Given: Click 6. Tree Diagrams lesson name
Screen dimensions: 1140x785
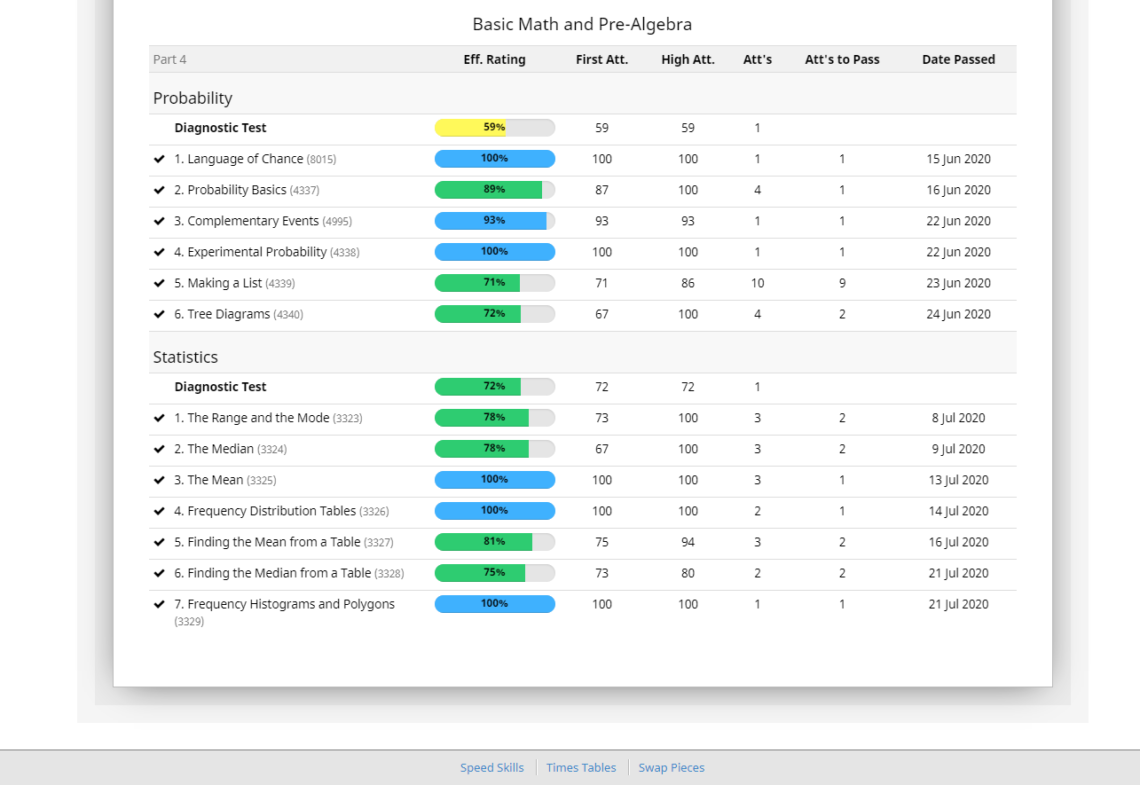Looking at the screenshot, I should (238, 315).
